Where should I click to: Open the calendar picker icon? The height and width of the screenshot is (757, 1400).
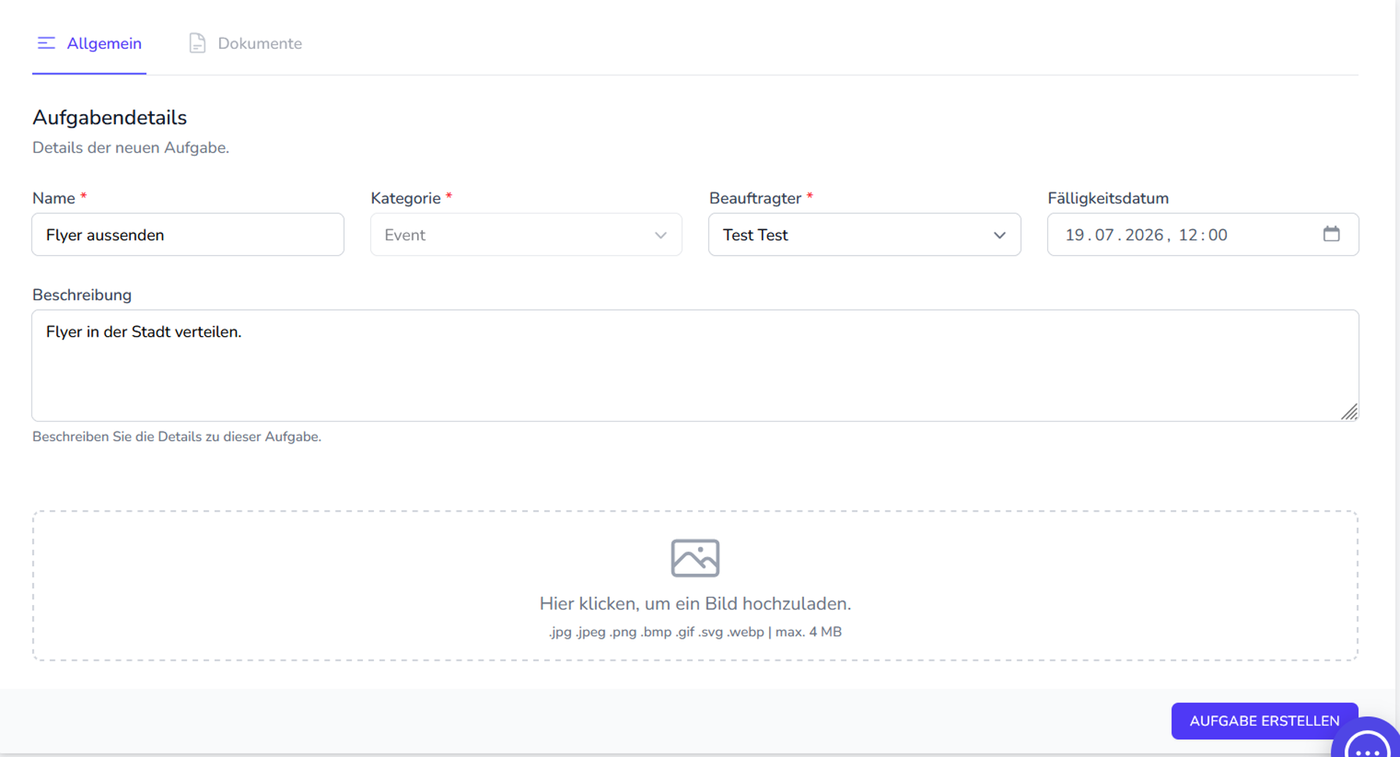pyautogui.click(x=1331, y=234)
